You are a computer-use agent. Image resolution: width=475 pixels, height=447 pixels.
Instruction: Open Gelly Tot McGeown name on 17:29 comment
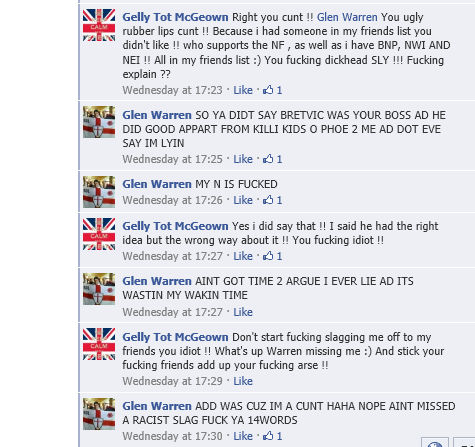pyautogui.click(x=175, y=337)
